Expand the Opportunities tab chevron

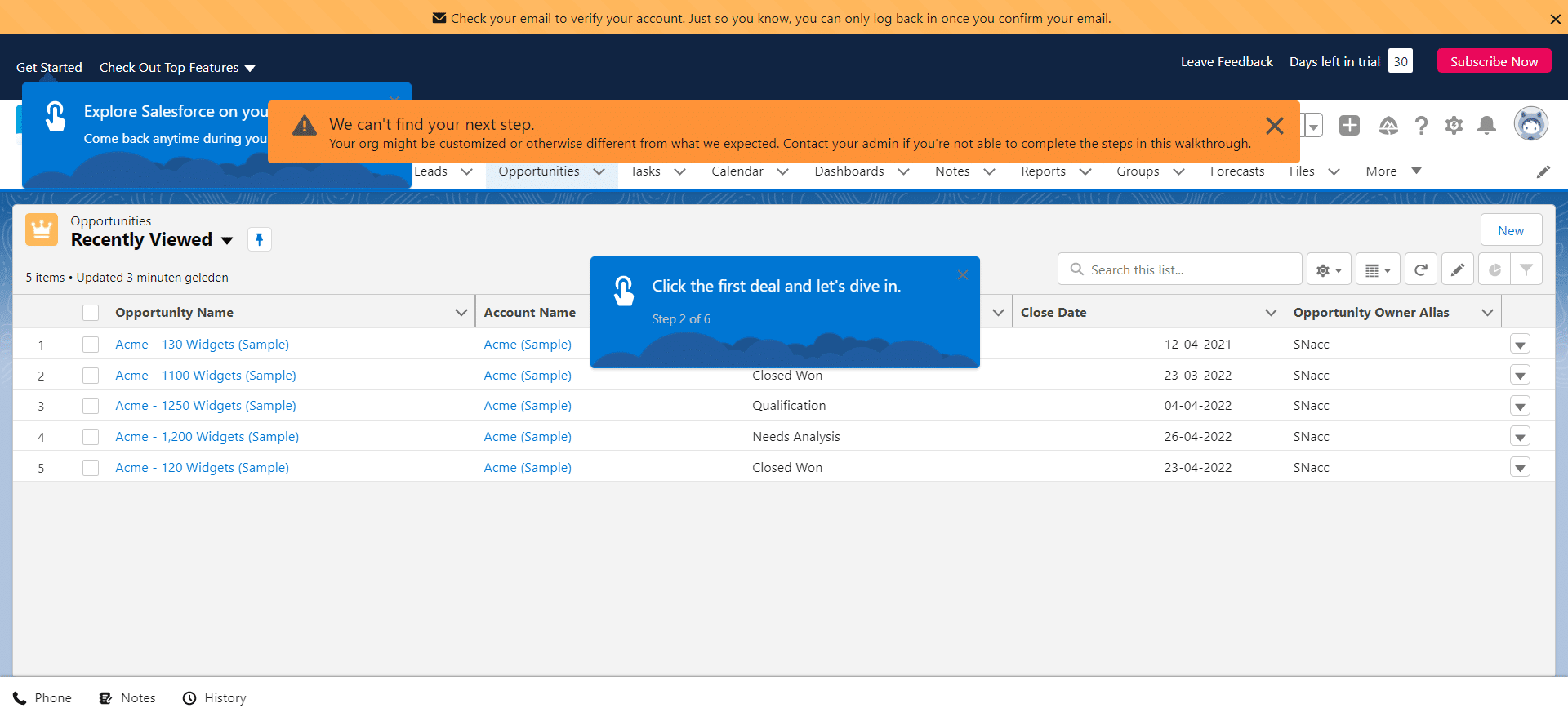point(599,171)
